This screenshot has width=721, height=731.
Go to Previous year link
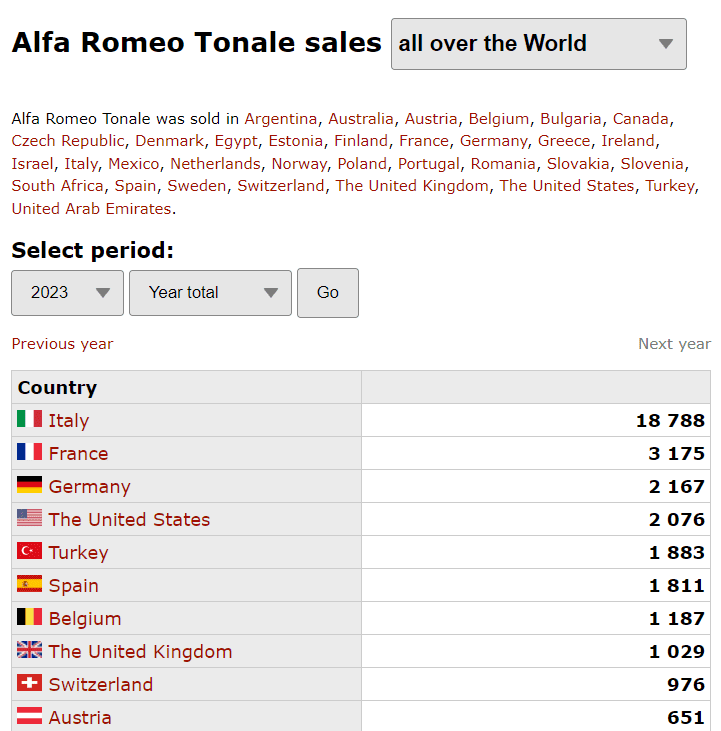point(62,344)
